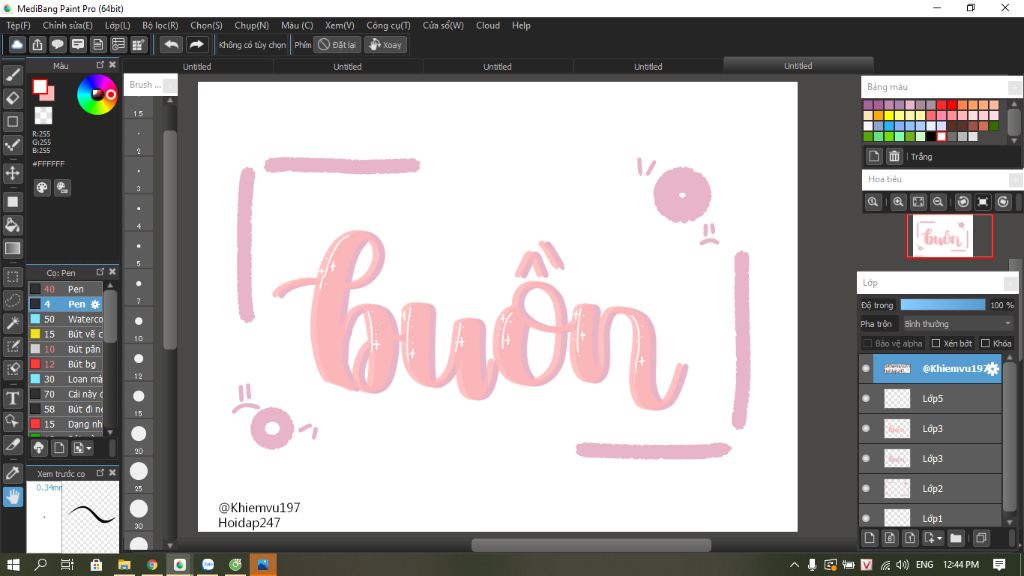
Task: Zoom in using navigator magnifier plus
Action: pyautogui.click(x=898, y=202)
